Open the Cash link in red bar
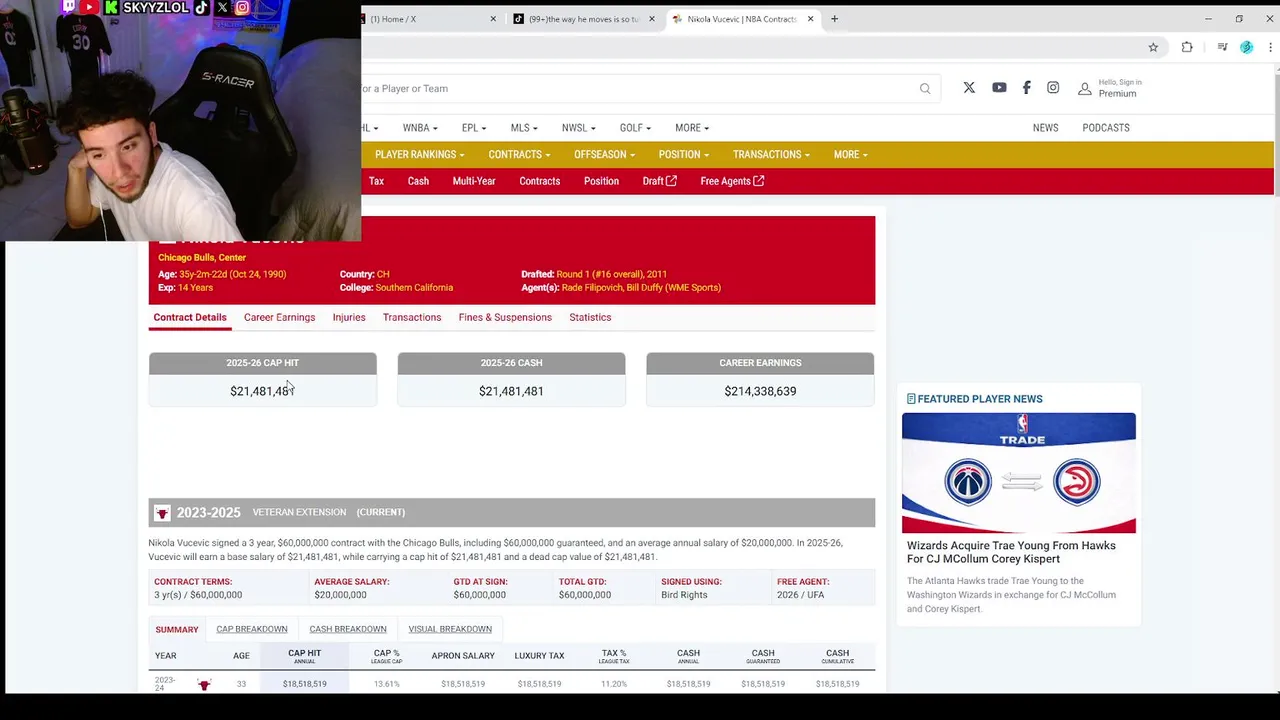The image size is (1280, 720). (418, 181)
